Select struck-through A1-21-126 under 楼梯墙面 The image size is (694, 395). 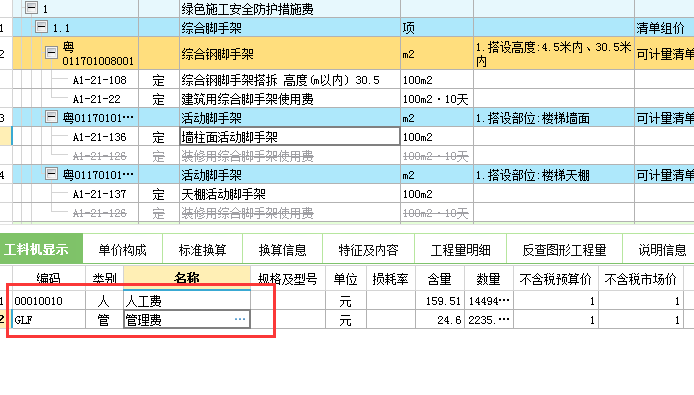point(100,156)
